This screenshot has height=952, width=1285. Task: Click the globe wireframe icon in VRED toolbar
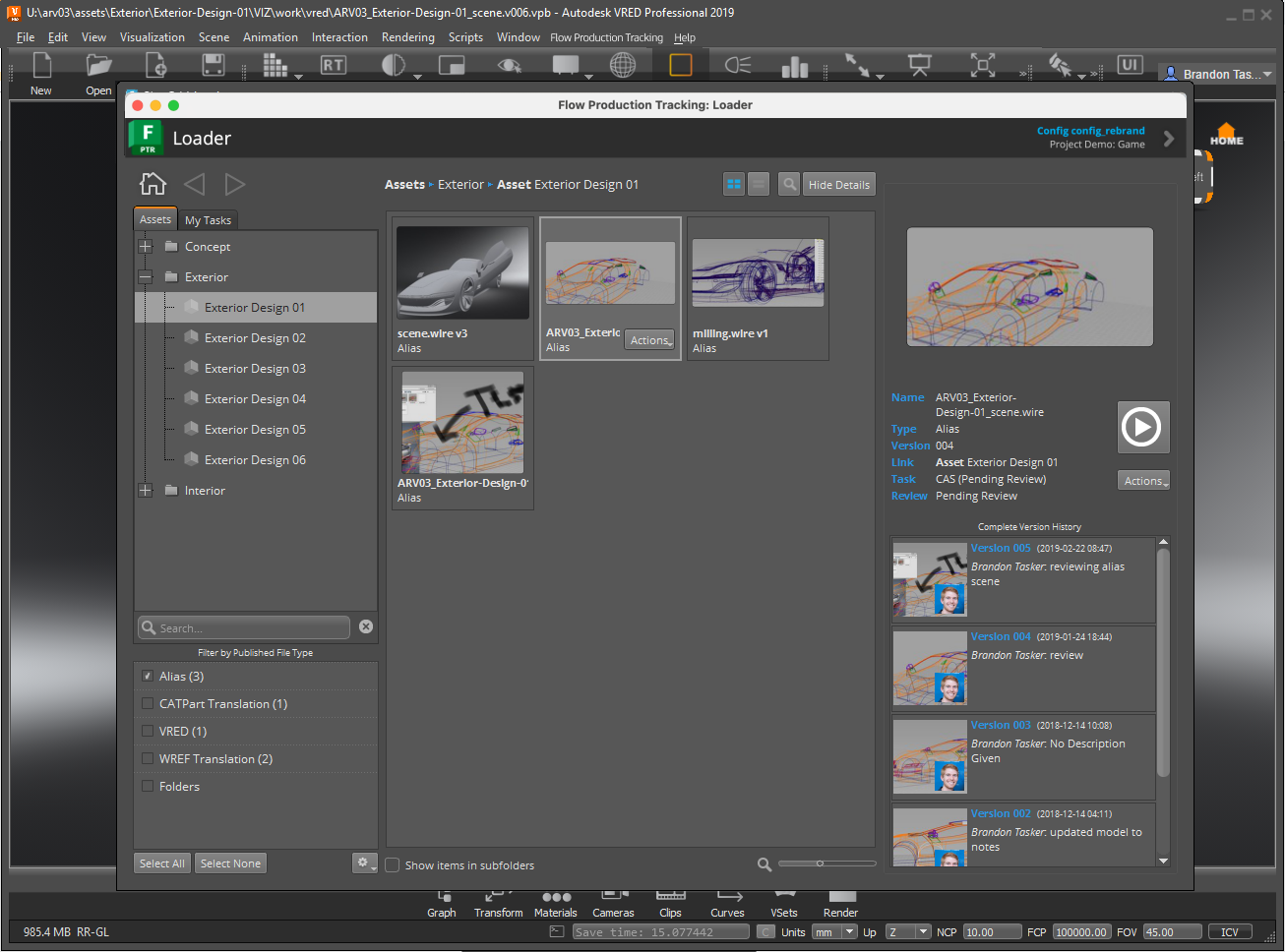(x=623, y=65)
